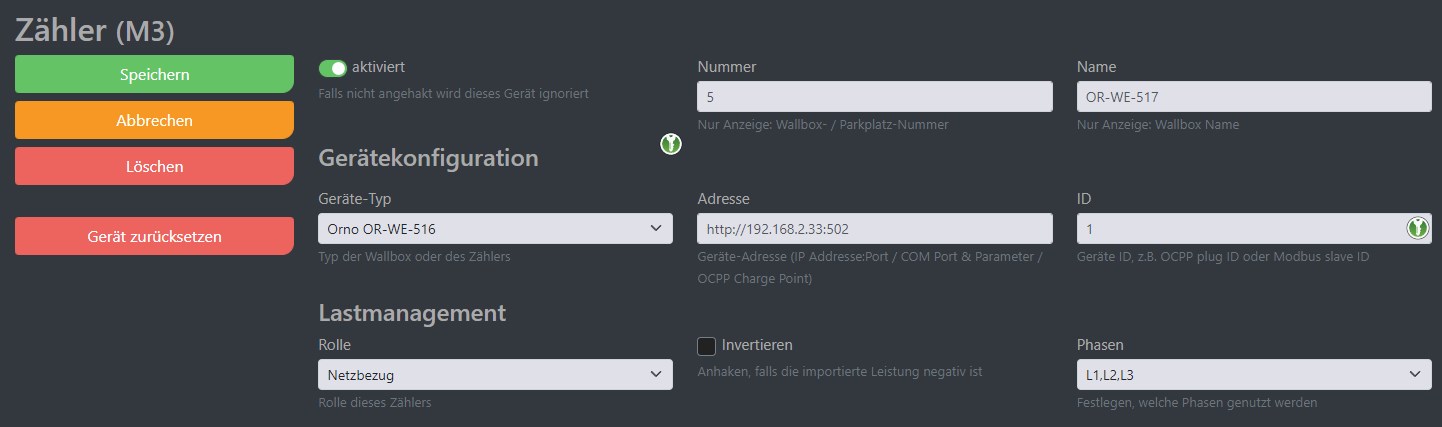The width and height of the screenshot is (1442, 427).
Task: Click the green key icon in ID field
Action: pyautogui.click(x=1417, y=228)
